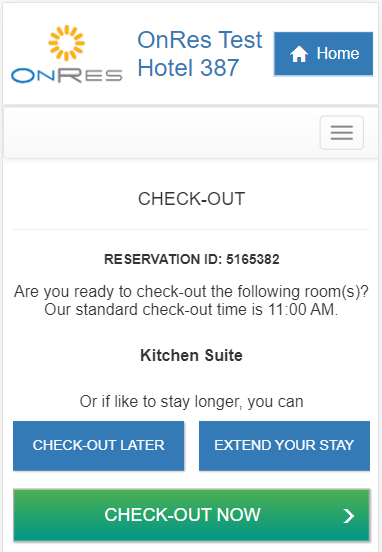Click the 'Hotel 387' line of the title

click(188, 68)
